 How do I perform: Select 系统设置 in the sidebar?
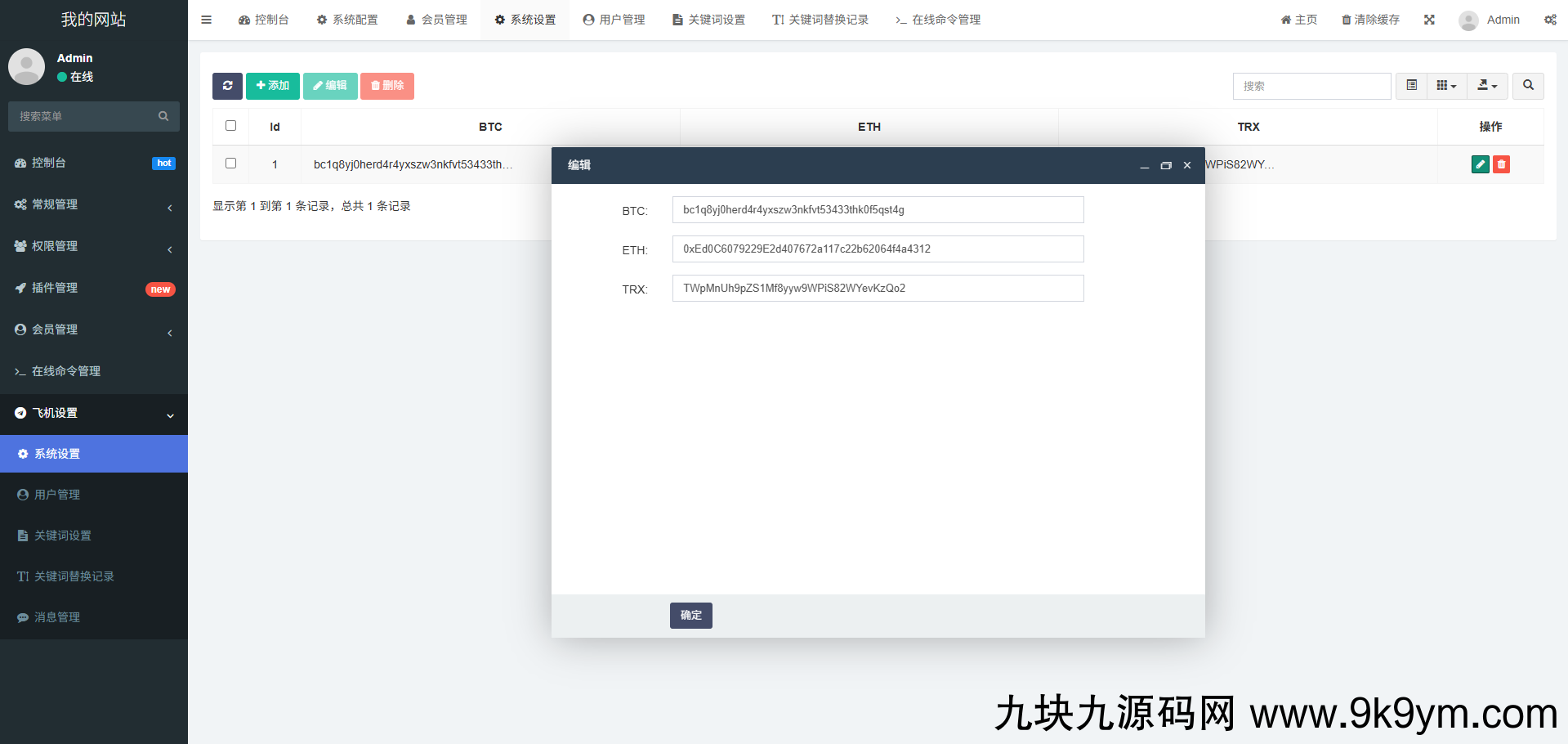94,454
